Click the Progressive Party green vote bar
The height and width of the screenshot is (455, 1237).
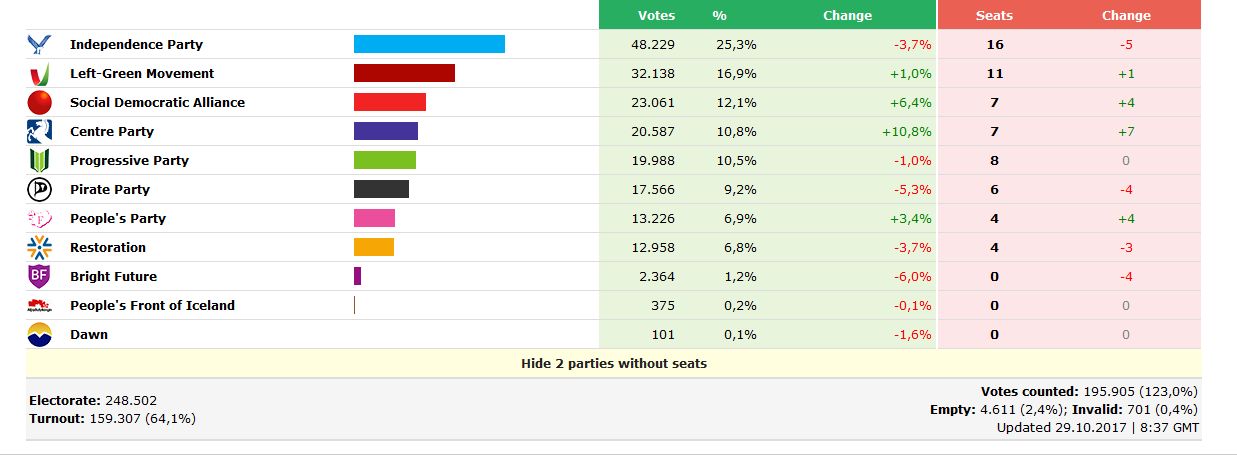[385, 161]
